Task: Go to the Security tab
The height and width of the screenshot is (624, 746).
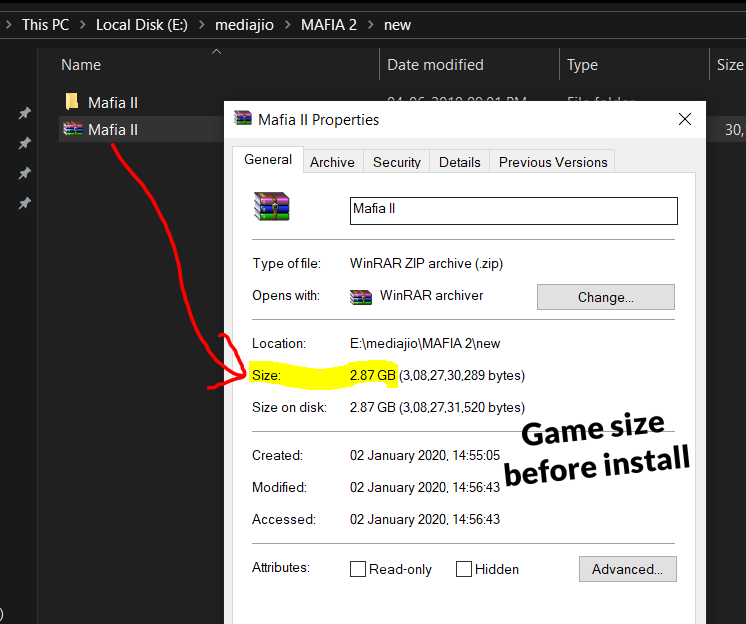Action: [397, 162]
